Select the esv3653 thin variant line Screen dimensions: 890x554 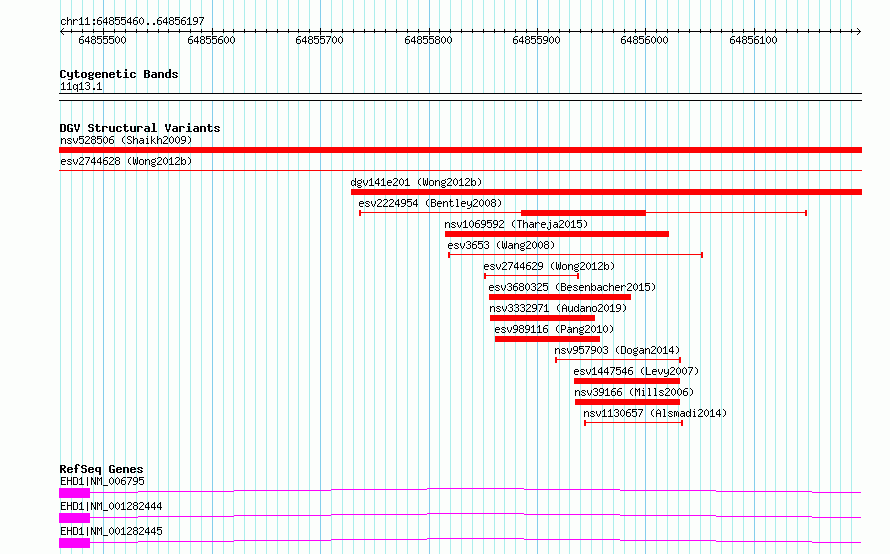(576, 255)
